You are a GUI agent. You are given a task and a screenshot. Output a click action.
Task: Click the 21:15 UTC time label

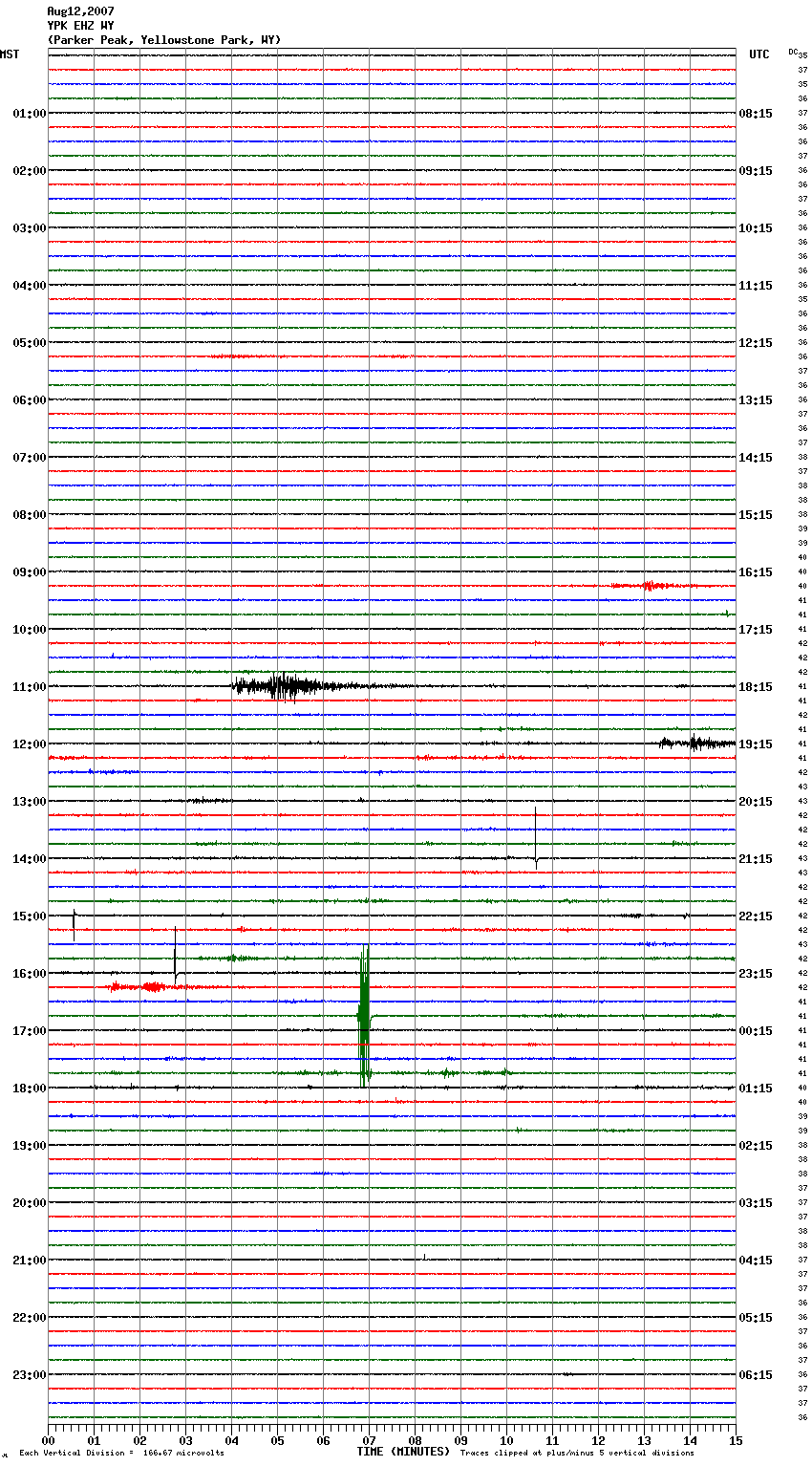click(756, 859)
